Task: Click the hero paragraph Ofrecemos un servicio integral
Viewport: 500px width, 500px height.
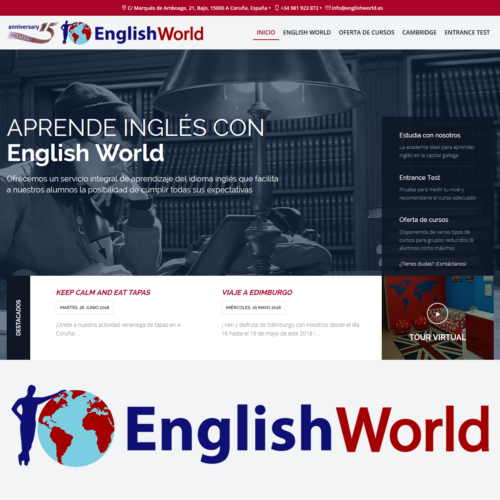Action: pyautogui.click(x=142, y=184)
